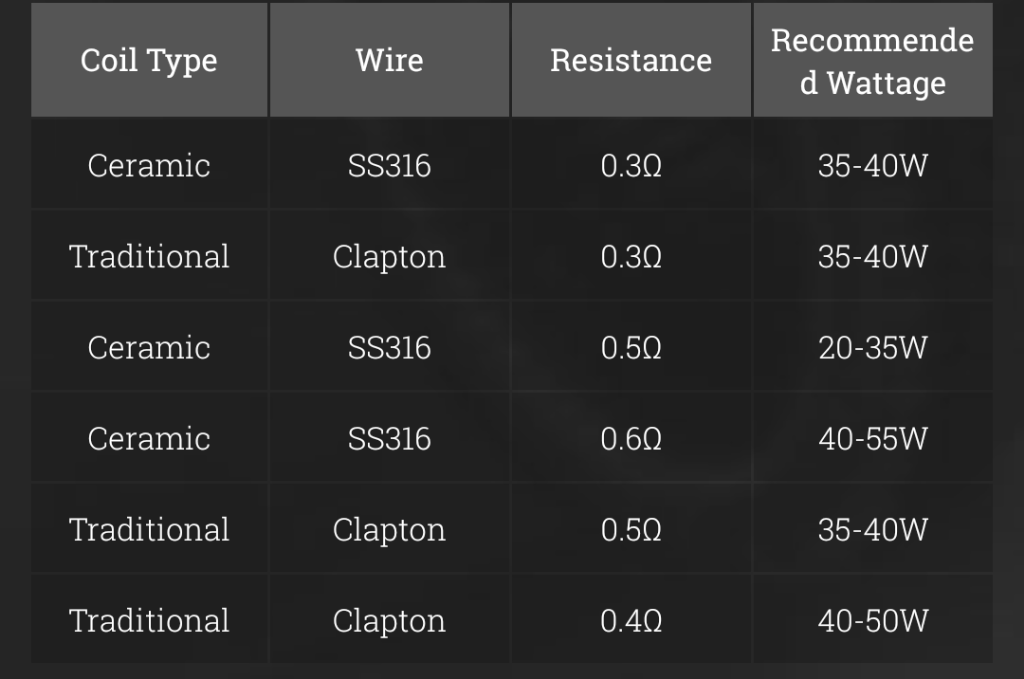Click the 40-55W wattage cell
The height and width of the screenshot is (679, 1024).
872,438
